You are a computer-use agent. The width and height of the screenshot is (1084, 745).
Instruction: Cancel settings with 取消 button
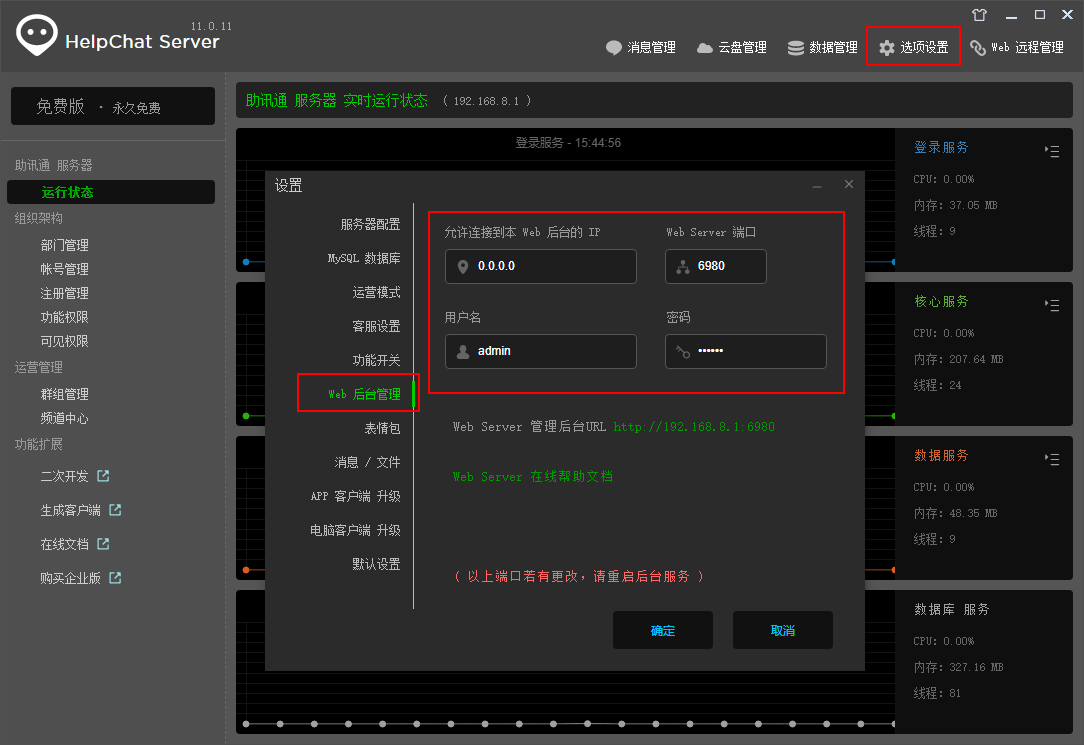(783, 630)
